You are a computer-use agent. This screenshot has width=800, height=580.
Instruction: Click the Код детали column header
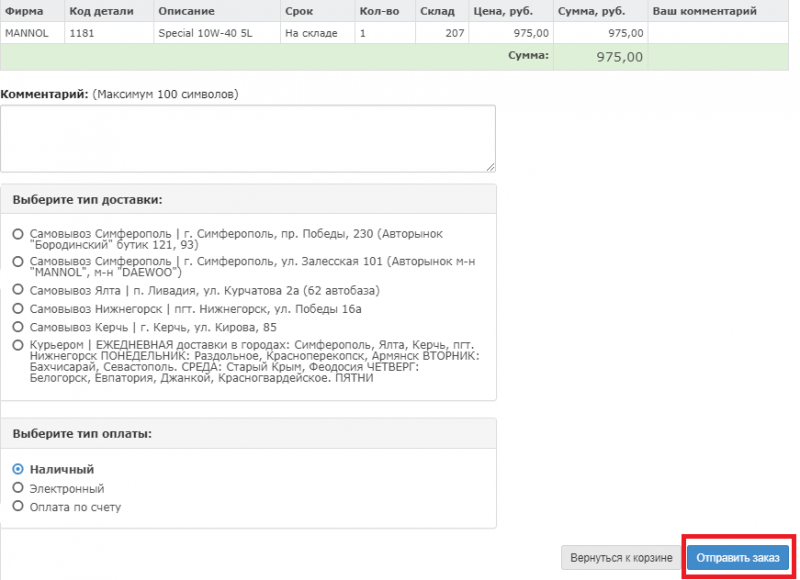[x=109, y=11]
